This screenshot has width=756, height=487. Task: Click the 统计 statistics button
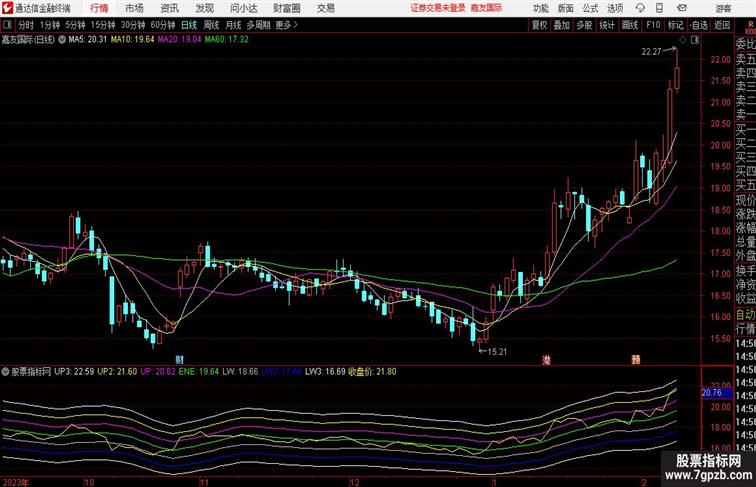coord(607,25)
